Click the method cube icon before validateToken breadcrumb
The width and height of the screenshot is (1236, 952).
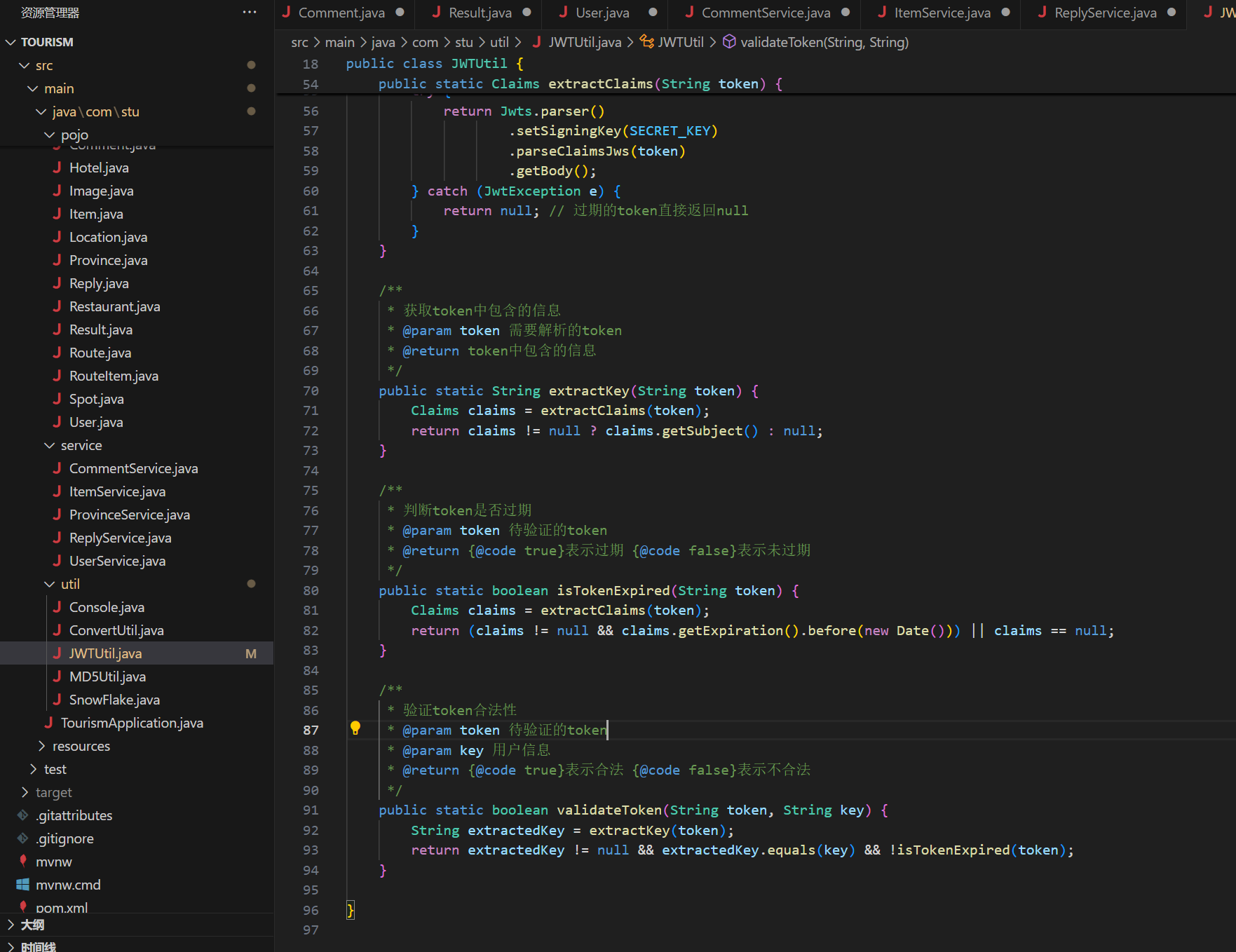(729, 42)
